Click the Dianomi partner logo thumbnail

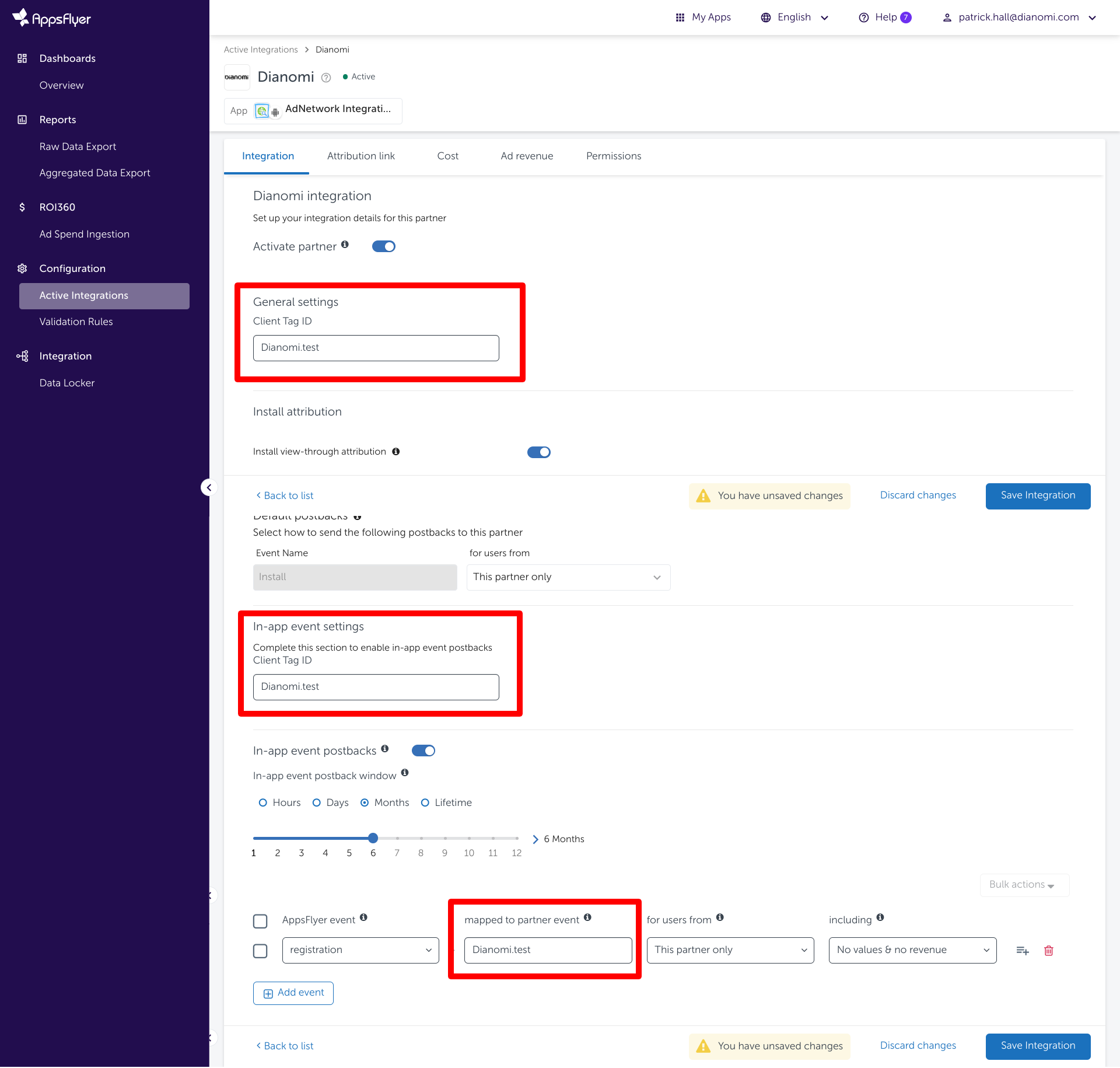(237, 77)
